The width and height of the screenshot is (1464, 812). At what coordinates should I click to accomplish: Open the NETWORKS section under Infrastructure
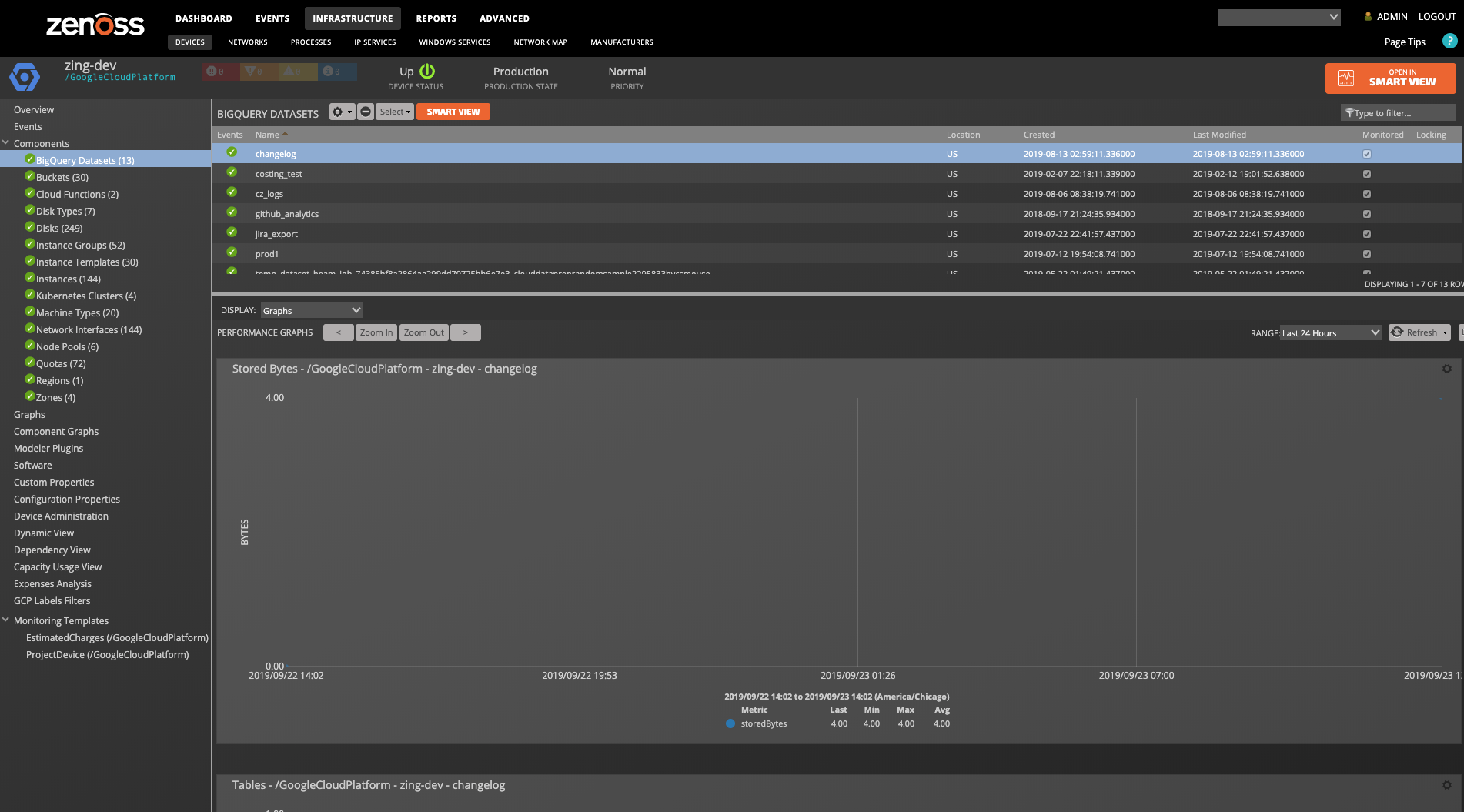click(247, 42)
